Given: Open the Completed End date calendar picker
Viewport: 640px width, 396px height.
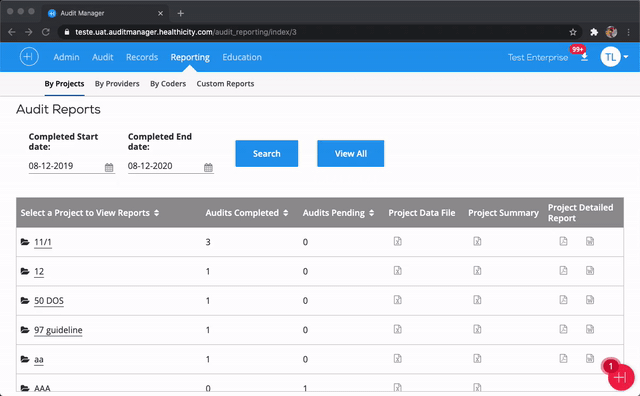Looking at the screenshot, I should pyautogui.click(x=208, y=167).
